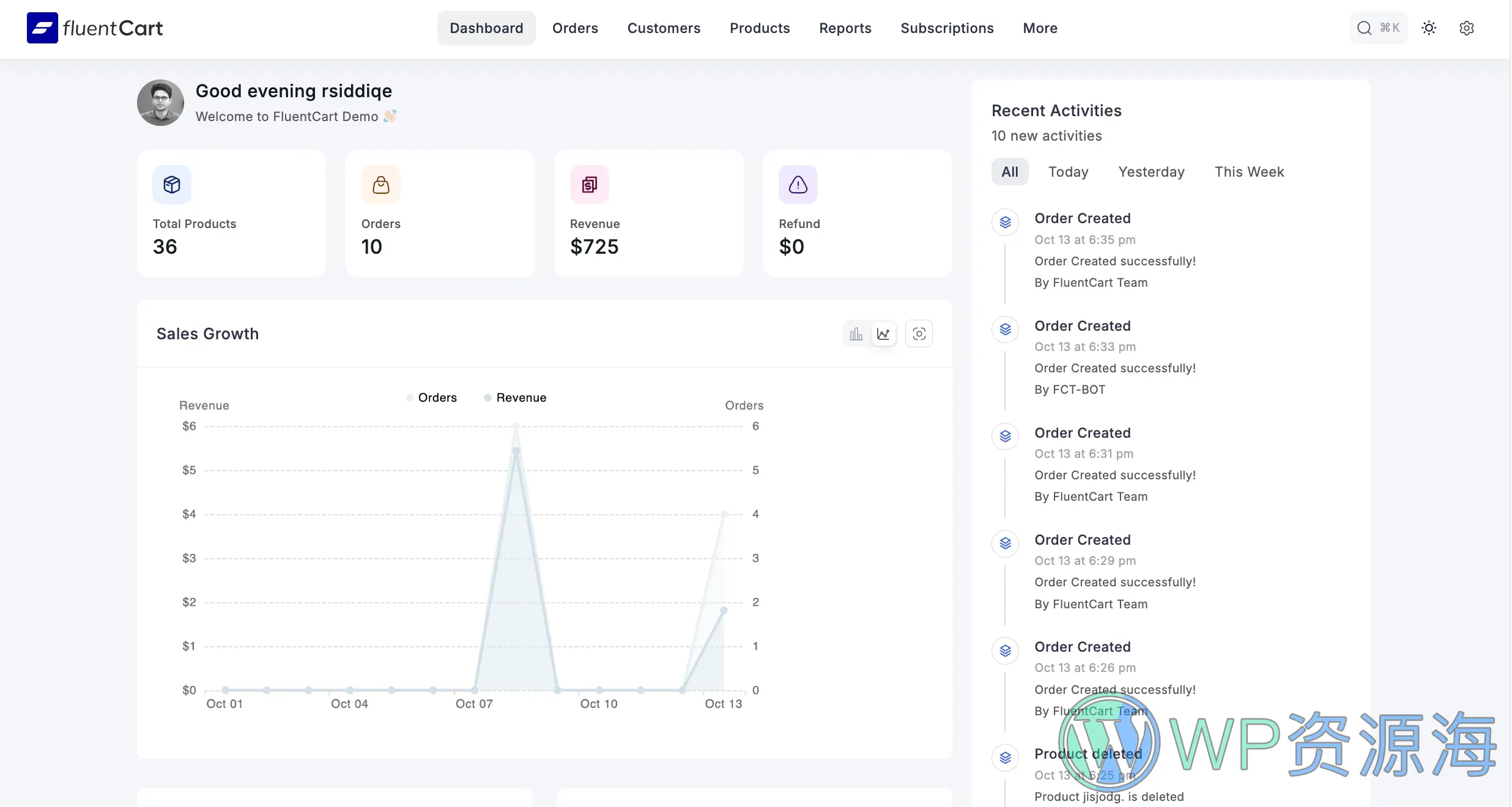Select the line chart view icon
Screen dimensions: 1512x807
[x=883, y=333]
